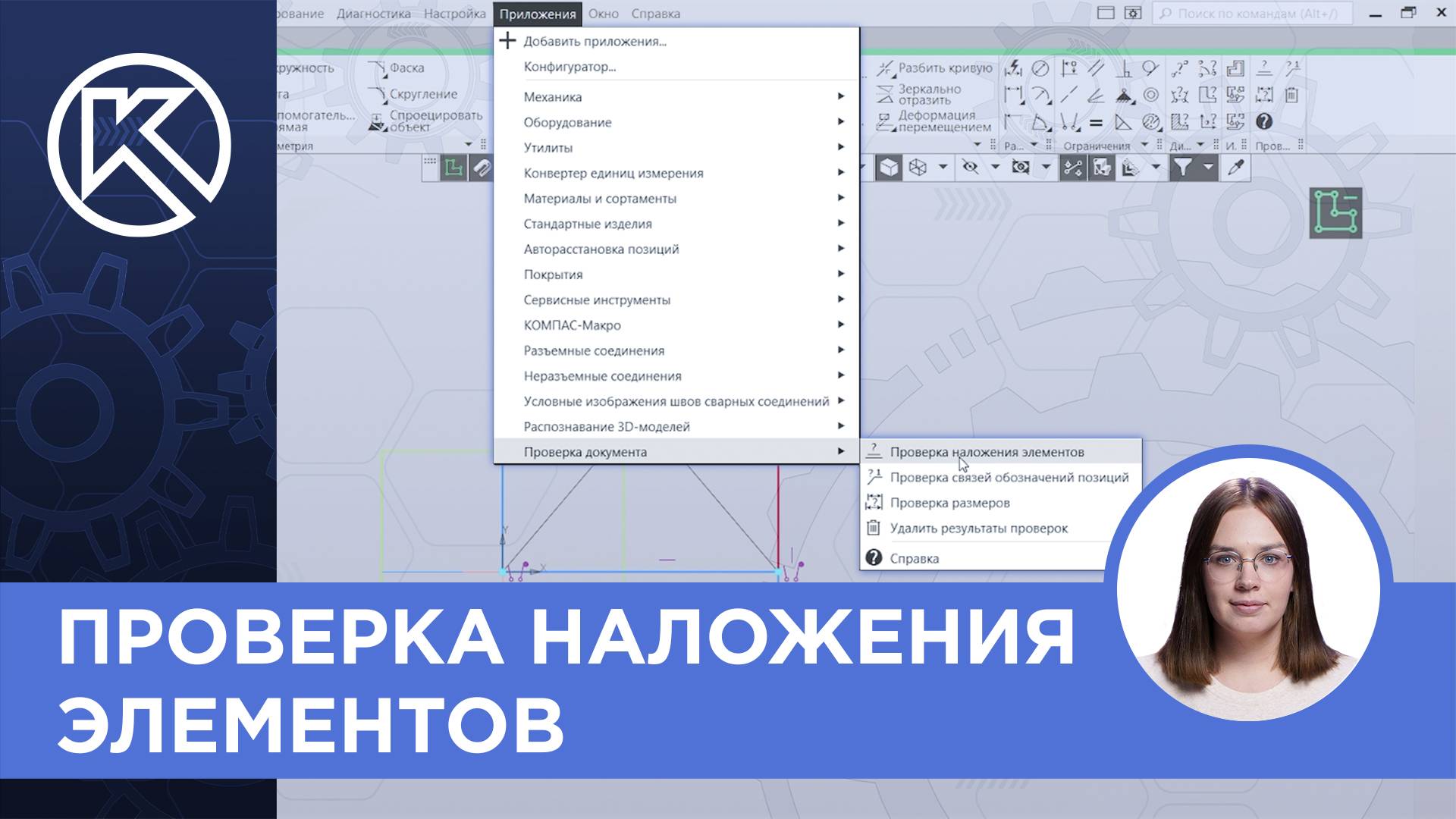Click the eyedropper tool in the view toolbar
The width and height of the screenshot is (1456, 819).
point(1236,168)
